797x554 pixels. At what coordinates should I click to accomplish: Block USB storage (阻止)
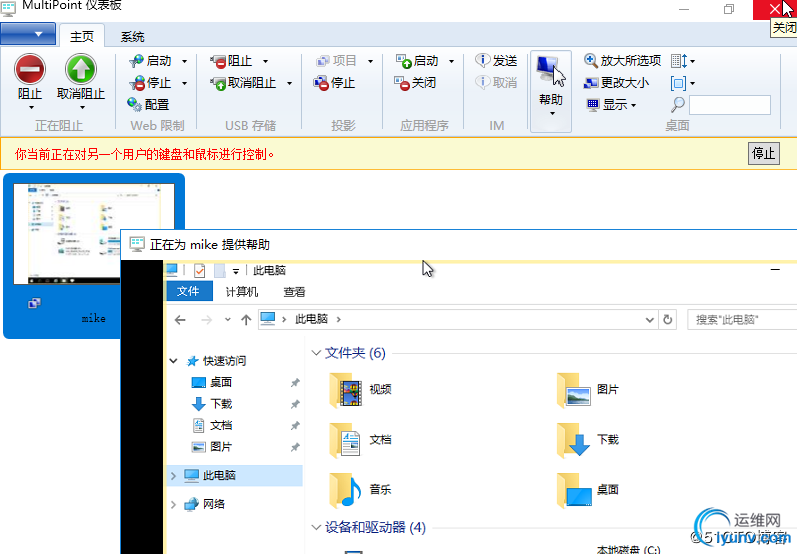pyautogui.click(x=231, y=61)
